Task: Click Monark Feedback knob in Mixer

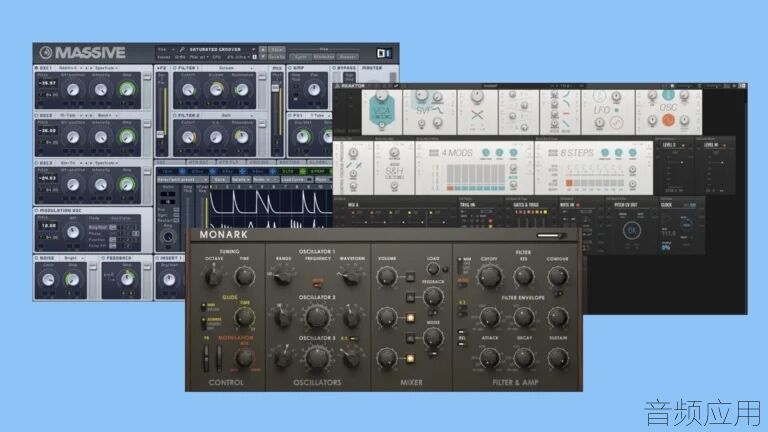Action: (433, 297)
